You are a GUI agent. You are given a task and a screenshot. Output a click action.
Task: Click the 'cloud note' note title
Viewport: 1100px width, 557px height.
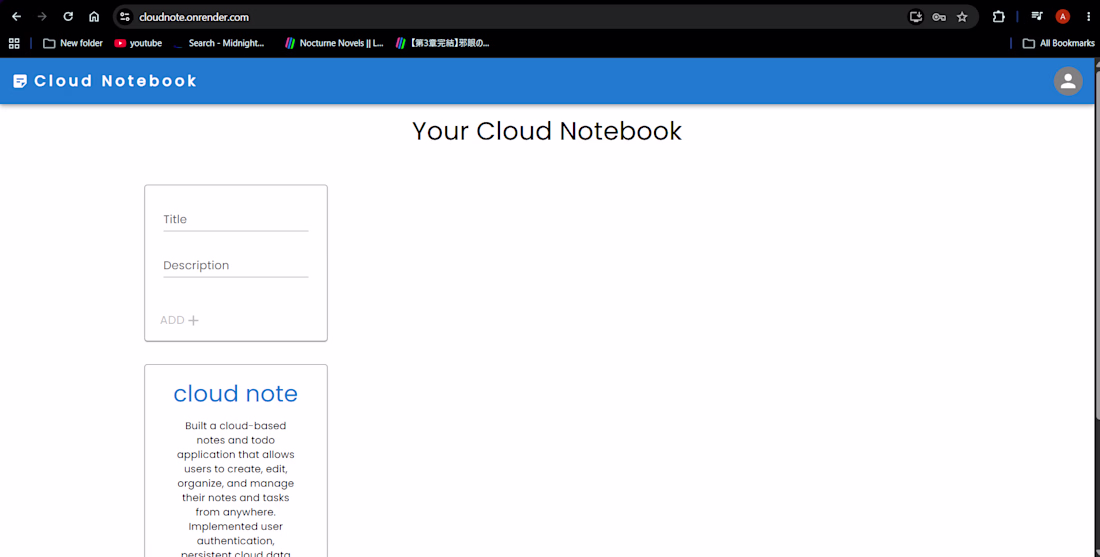click(236, 394)
